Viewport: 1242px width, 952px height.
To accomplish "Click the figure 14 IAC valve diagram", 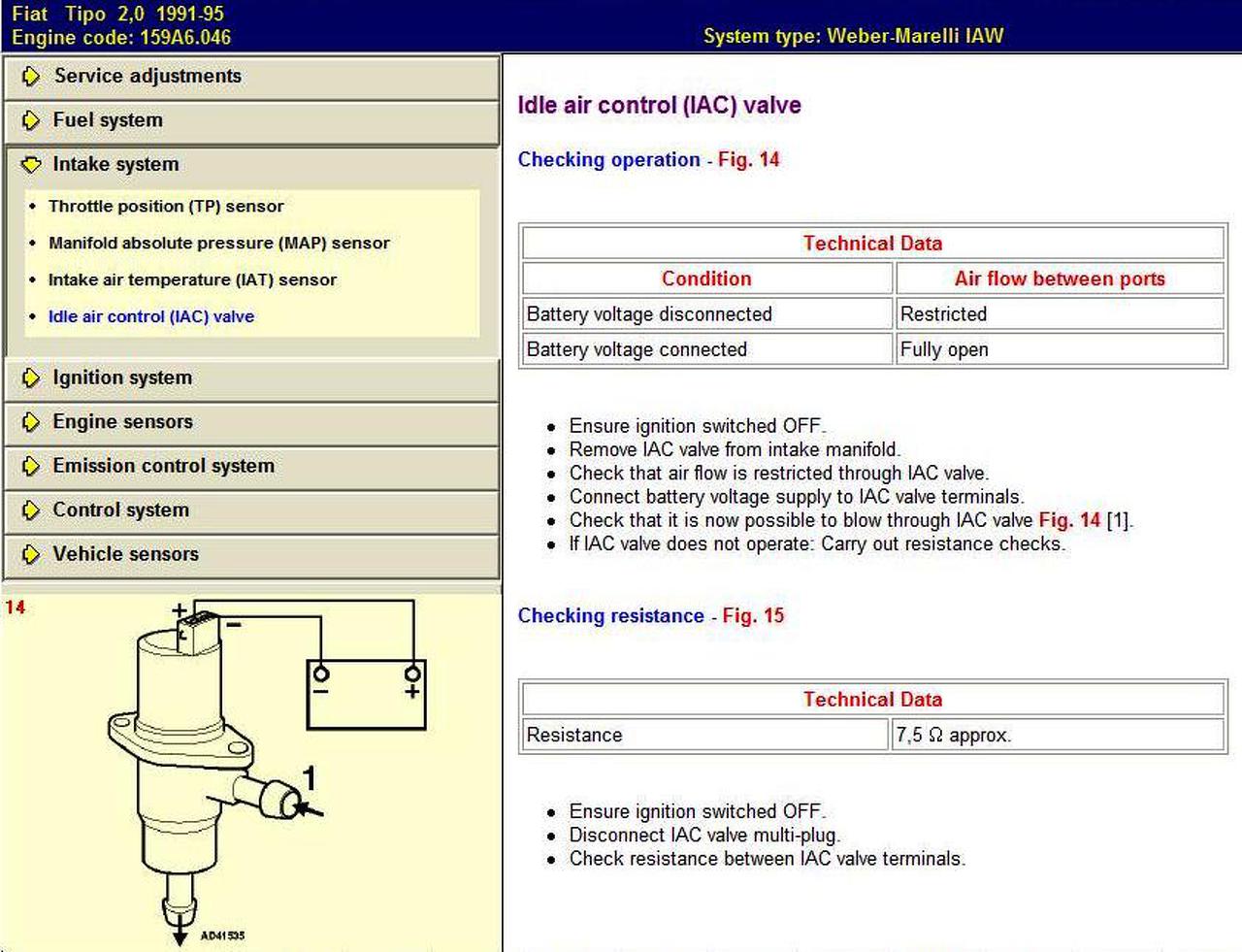I will pos(251,771).
